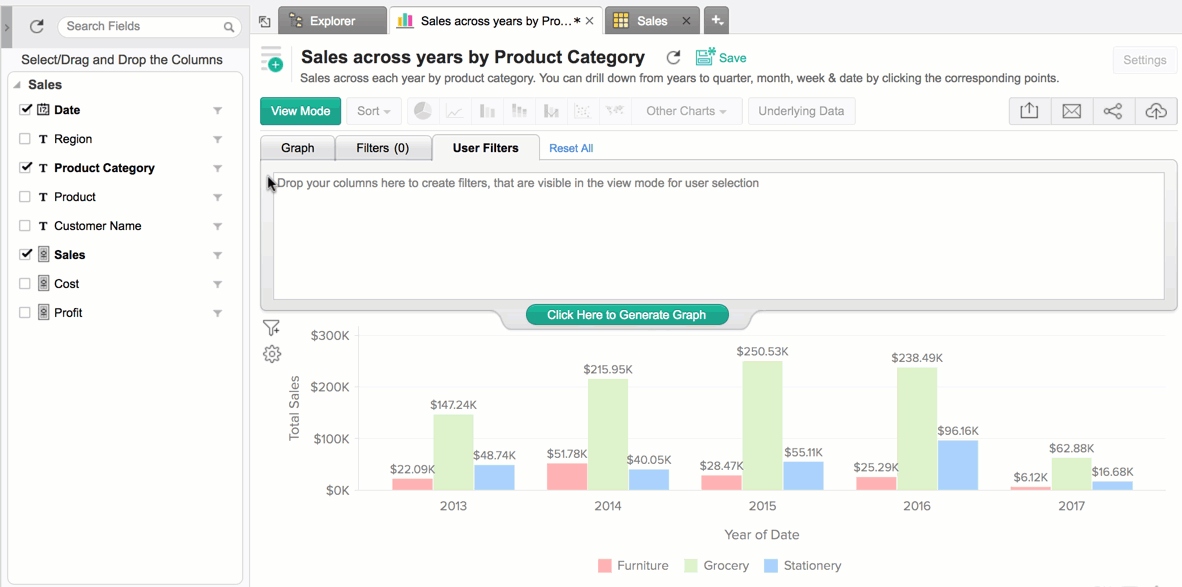Screen dimensions: 1182x587
Task: Click the email envelope icon
Action: (1071, 111)
